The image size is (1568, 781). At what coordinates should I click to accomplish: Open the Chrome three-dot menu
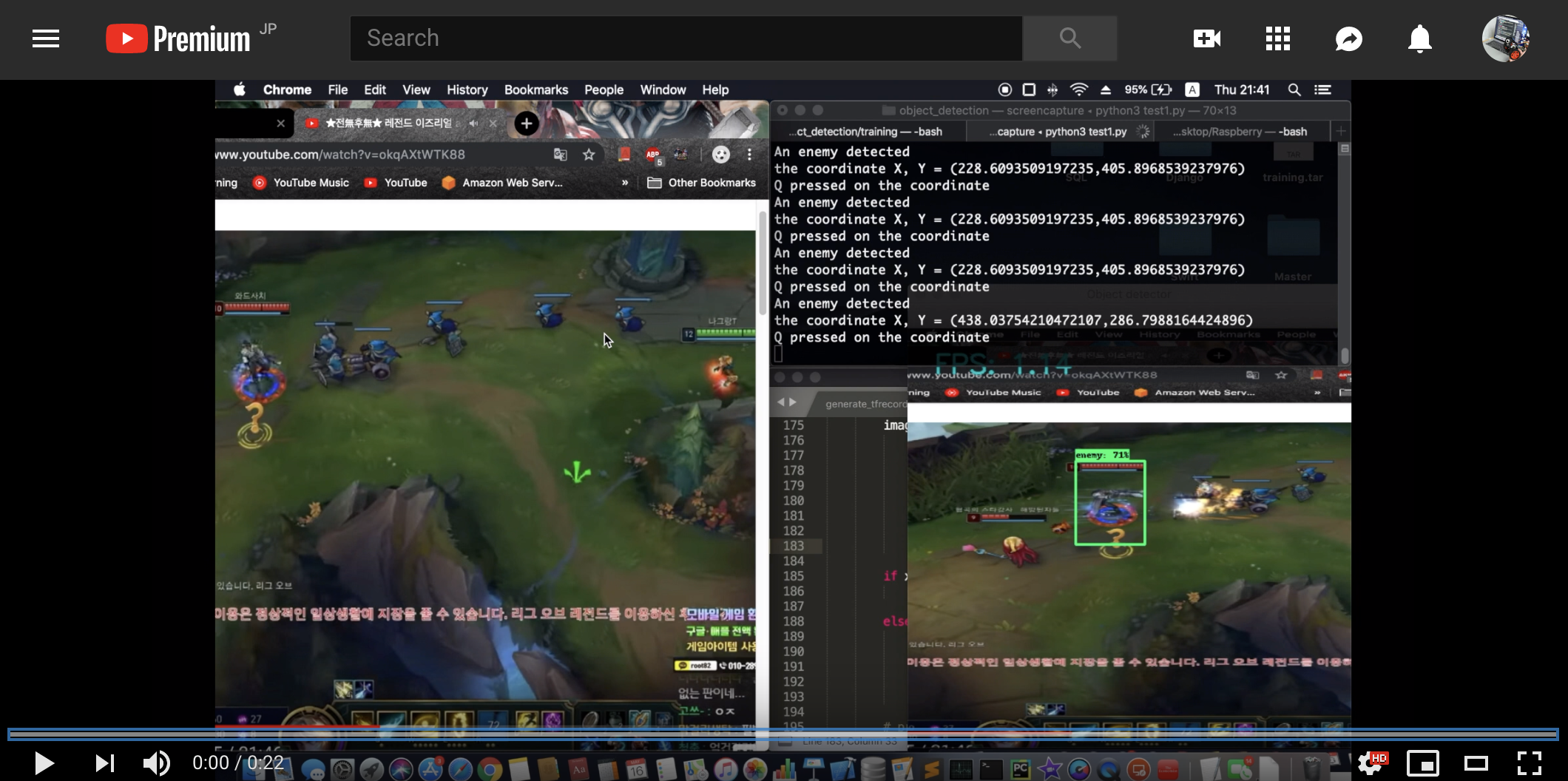click(x=749, y=155)
